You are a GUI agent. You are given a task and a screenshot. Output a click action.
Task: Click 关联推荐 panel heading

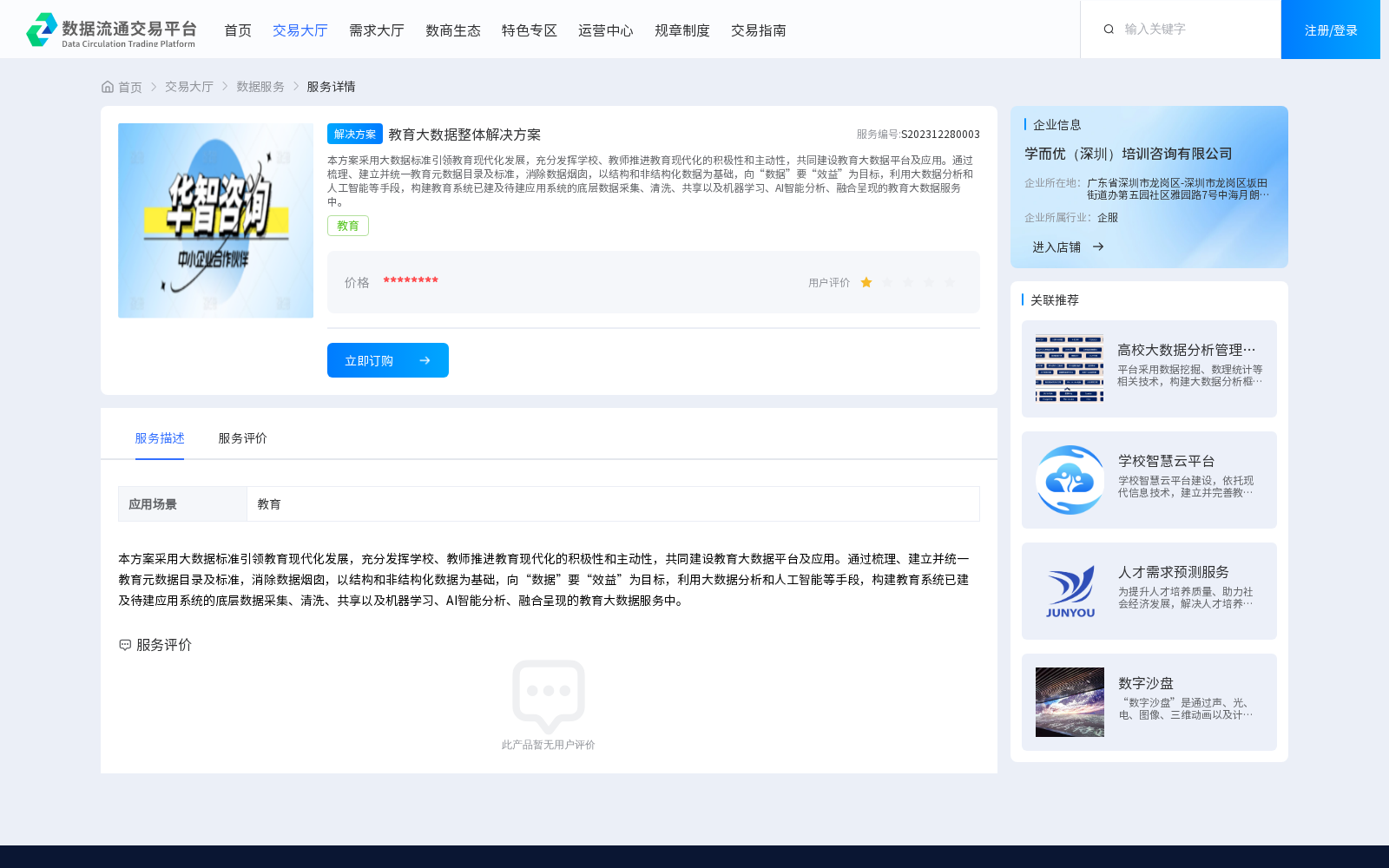coord(1055,300)
